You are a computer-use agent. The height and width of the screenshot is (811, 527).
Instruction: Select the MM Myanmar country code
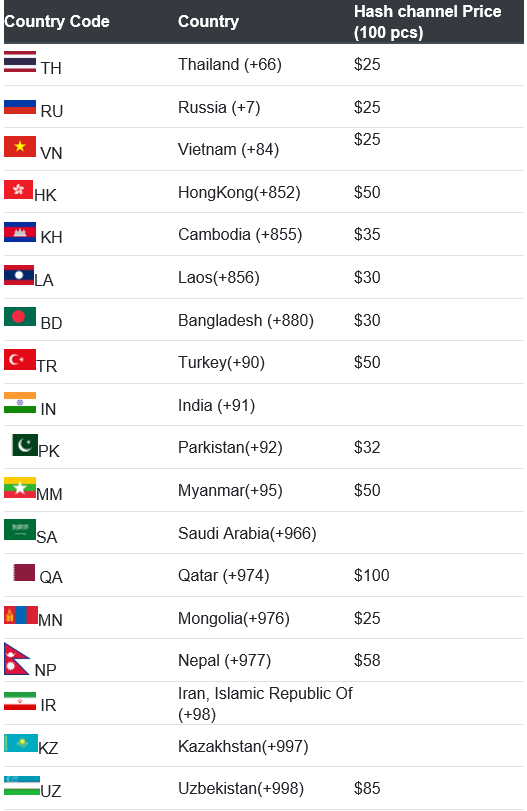click(49, 494)
